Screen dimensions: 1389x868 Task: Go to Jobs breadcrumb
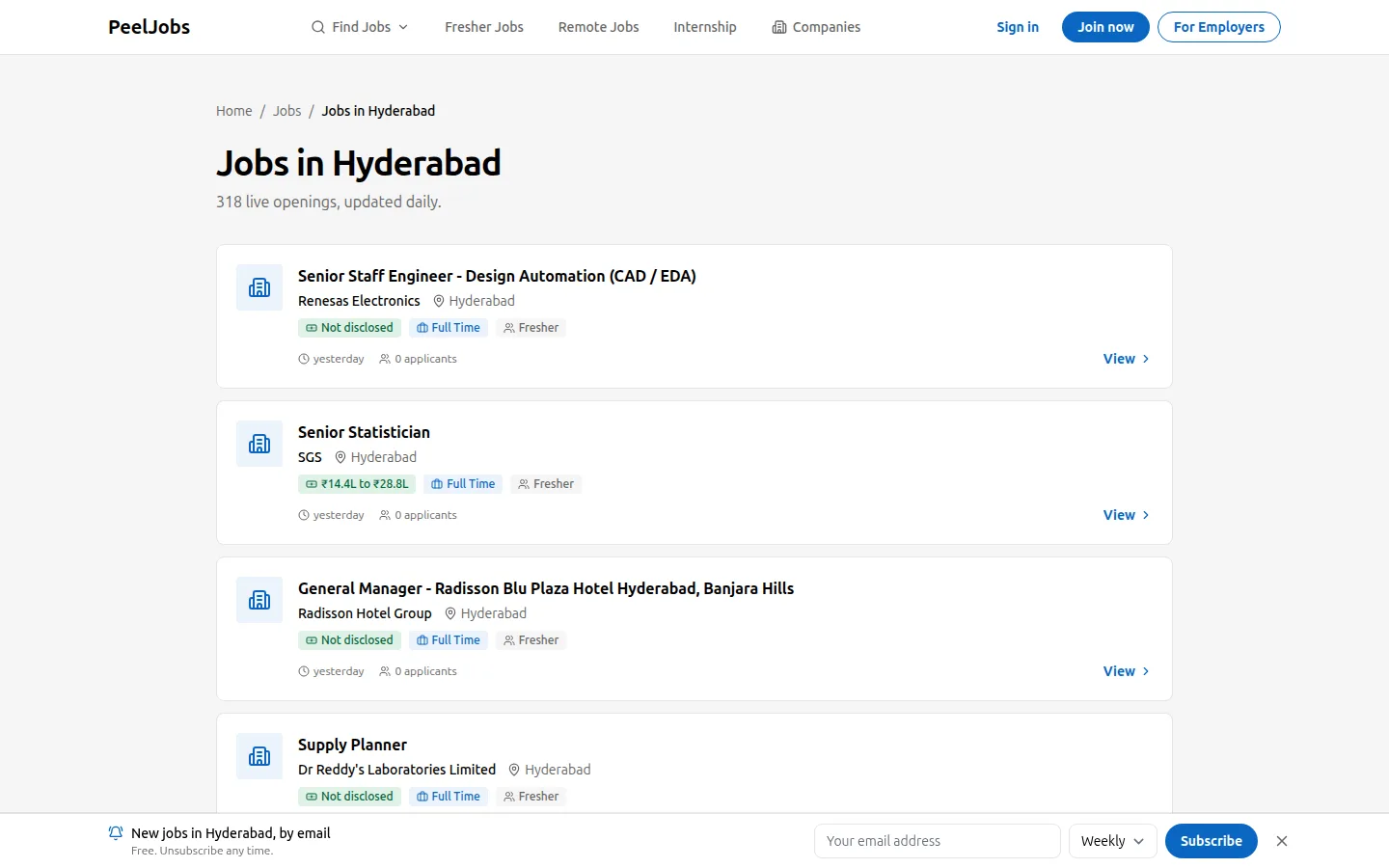click(286, 111)
